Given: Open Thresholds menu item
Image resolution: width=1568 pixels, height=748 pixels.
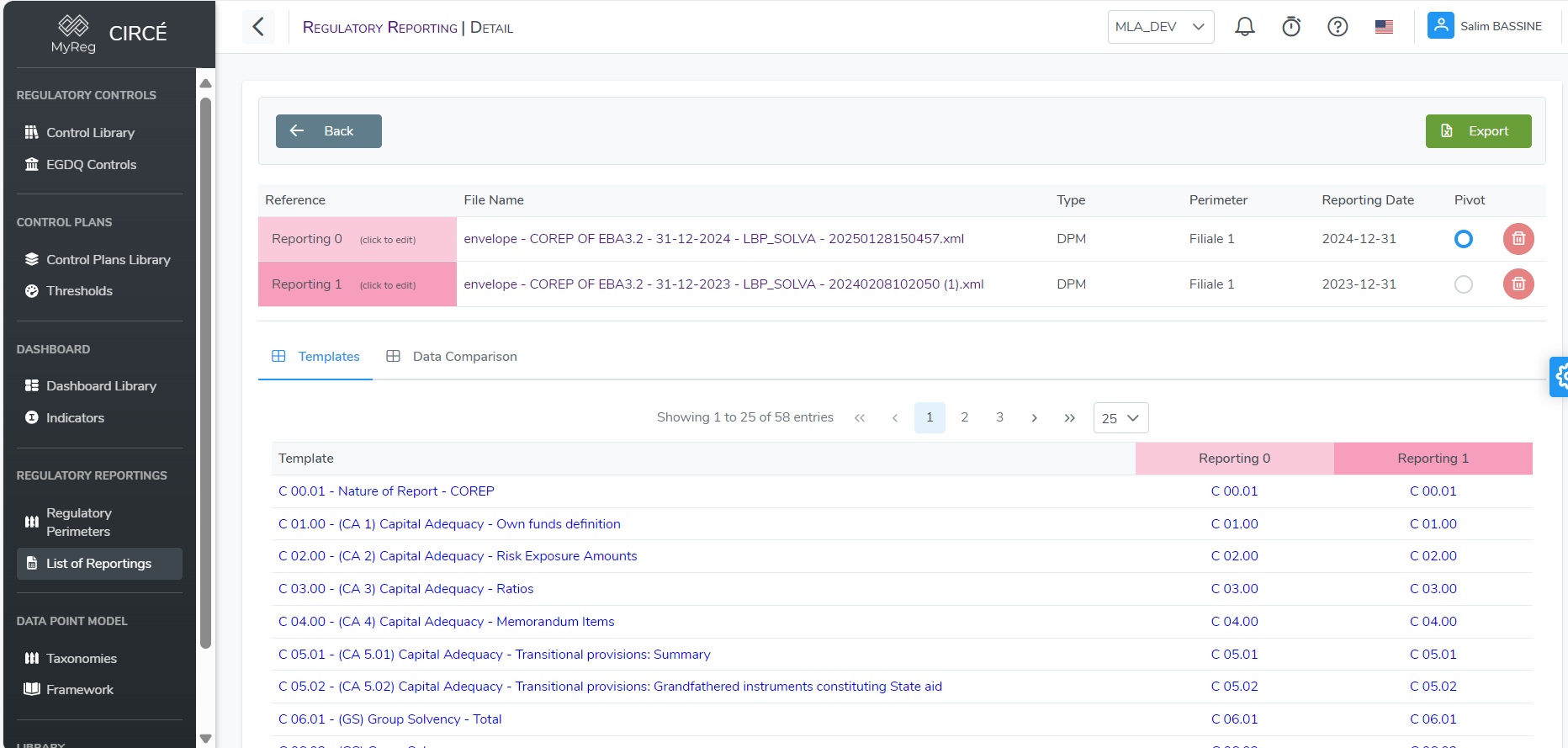Looking at the screenshot, I should [x=79, y=291].
